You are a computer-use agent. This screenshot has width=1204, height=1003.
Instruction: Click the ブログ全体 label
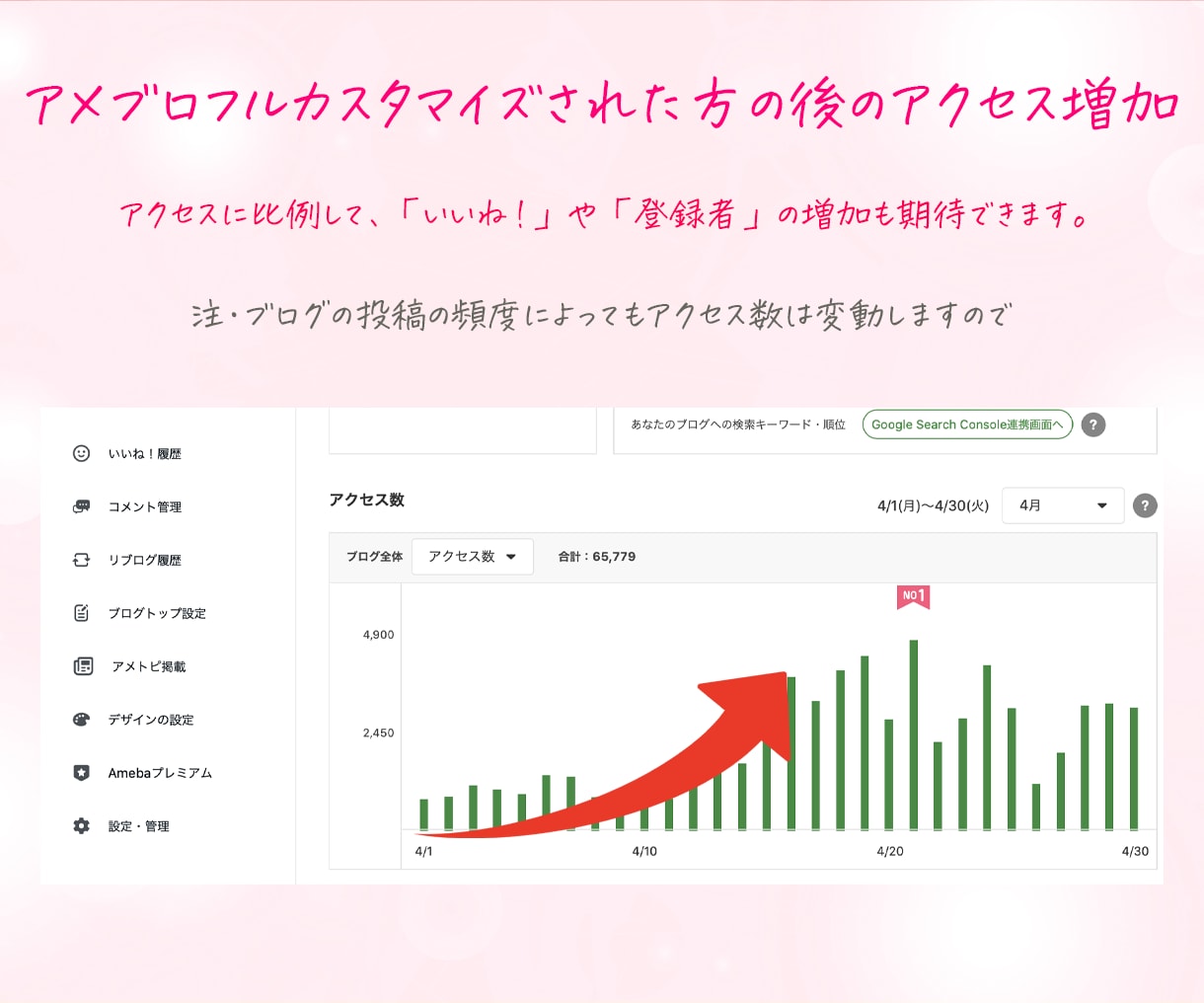click(374, 557)
